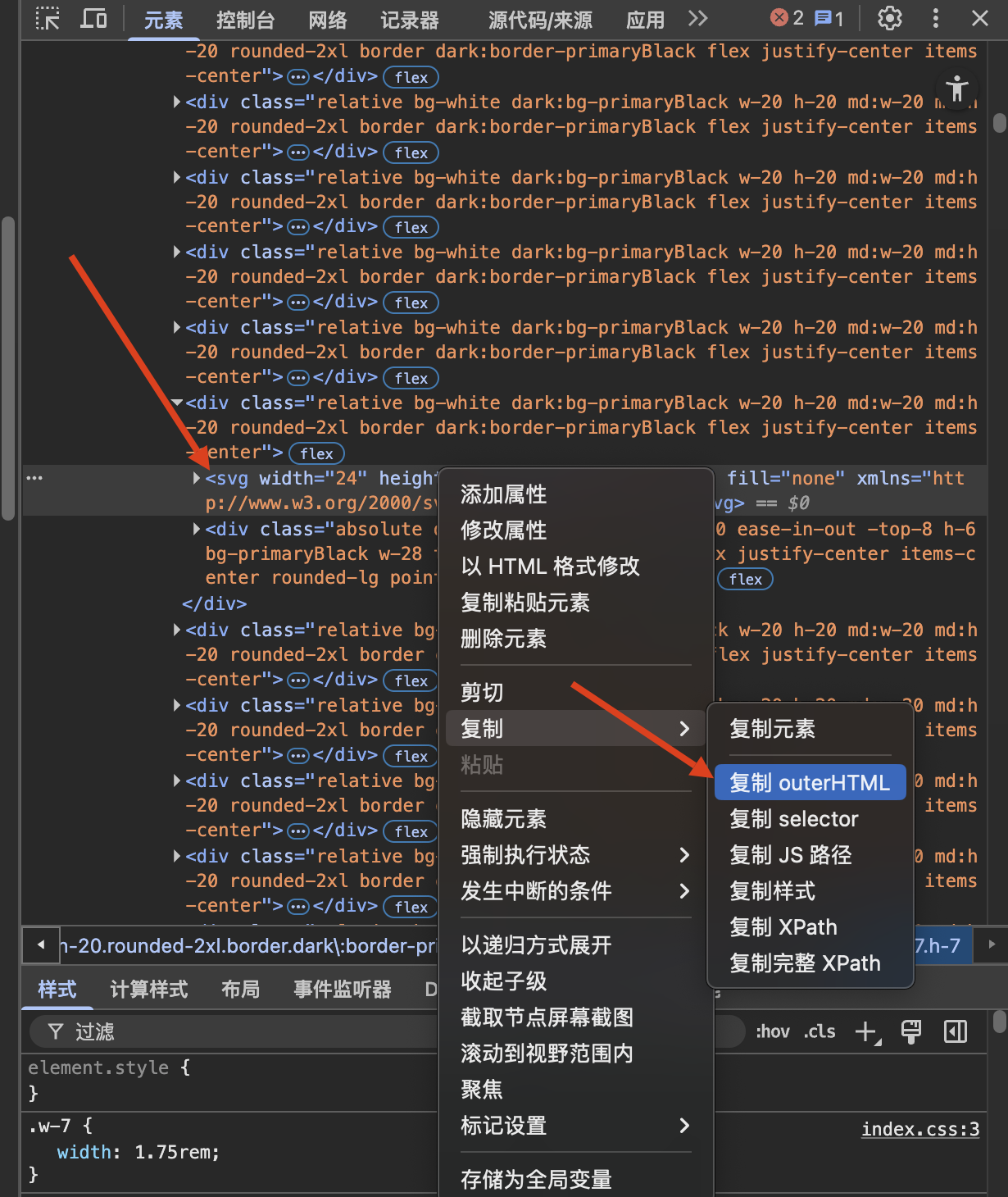Toggle element classes with .cls button

coord(819,1031)
